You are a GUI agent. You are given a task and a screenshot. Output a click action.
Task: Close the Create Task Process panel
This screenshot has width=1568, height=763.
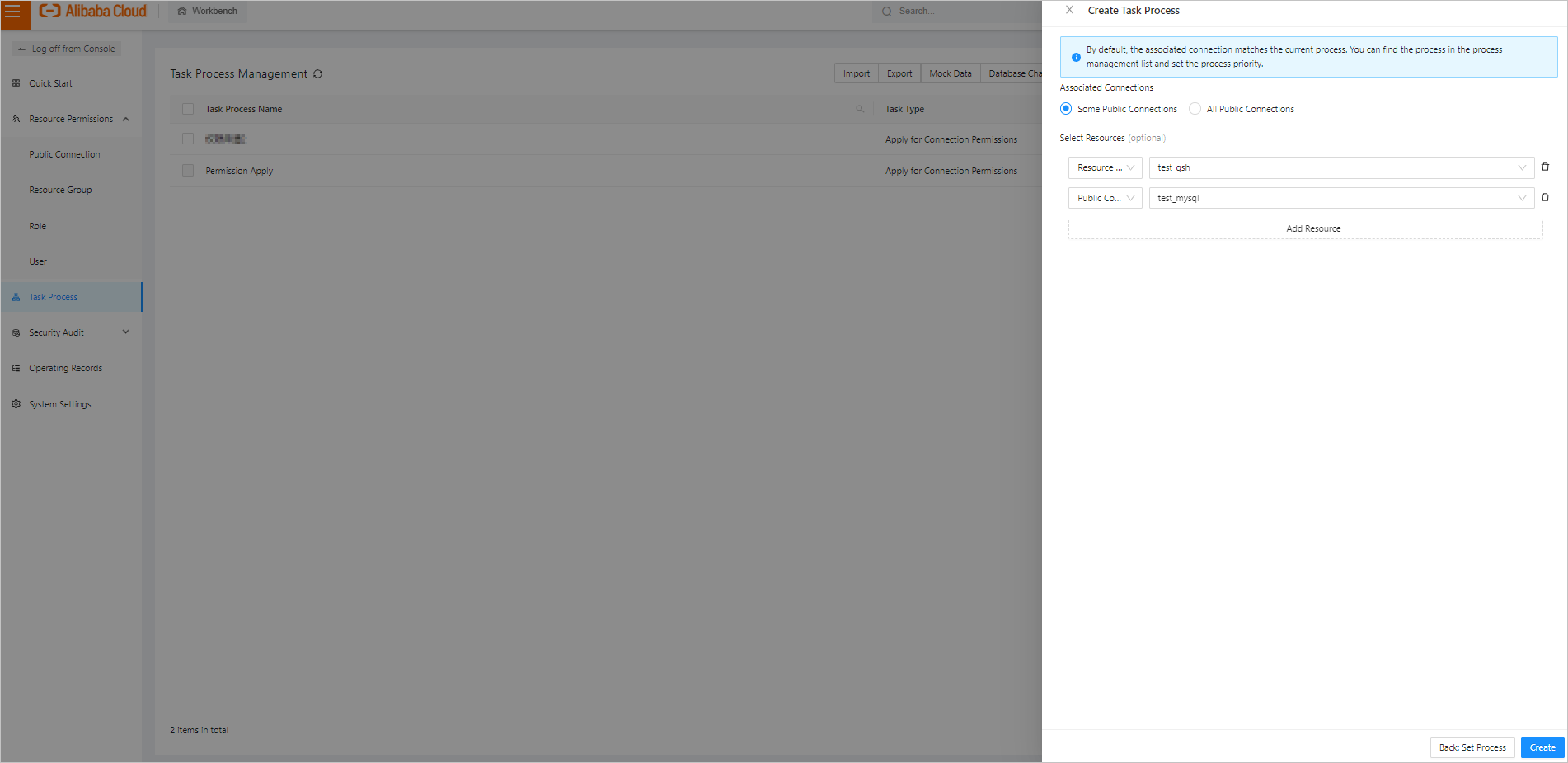pos(1069,10)
